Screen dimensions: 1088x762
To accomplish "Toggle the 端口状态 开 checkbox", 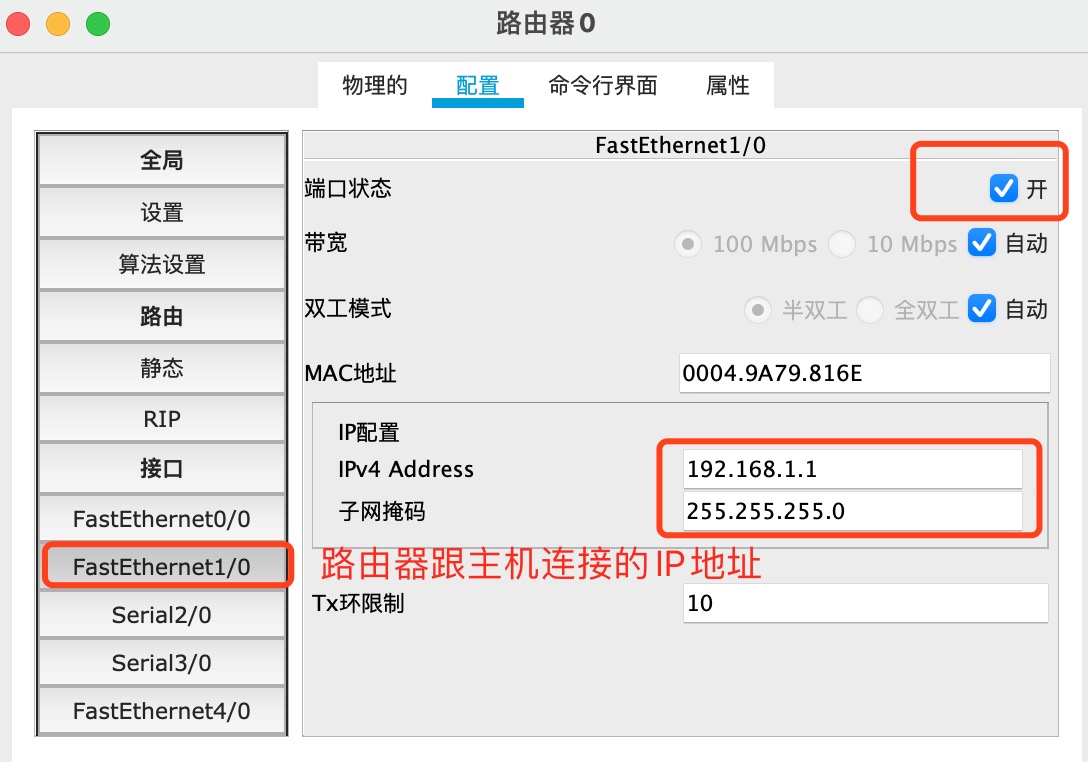I will [x=1003, y=188].
